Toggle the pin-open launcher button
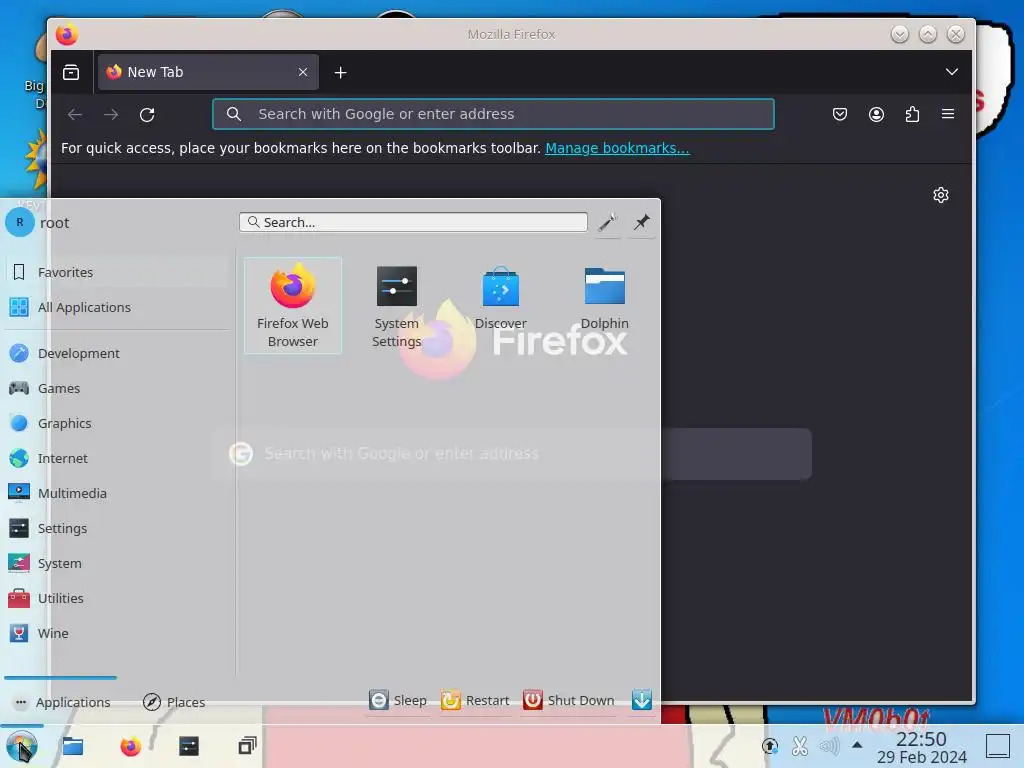The image size is (1024, 768). click(x=641, y=222)
